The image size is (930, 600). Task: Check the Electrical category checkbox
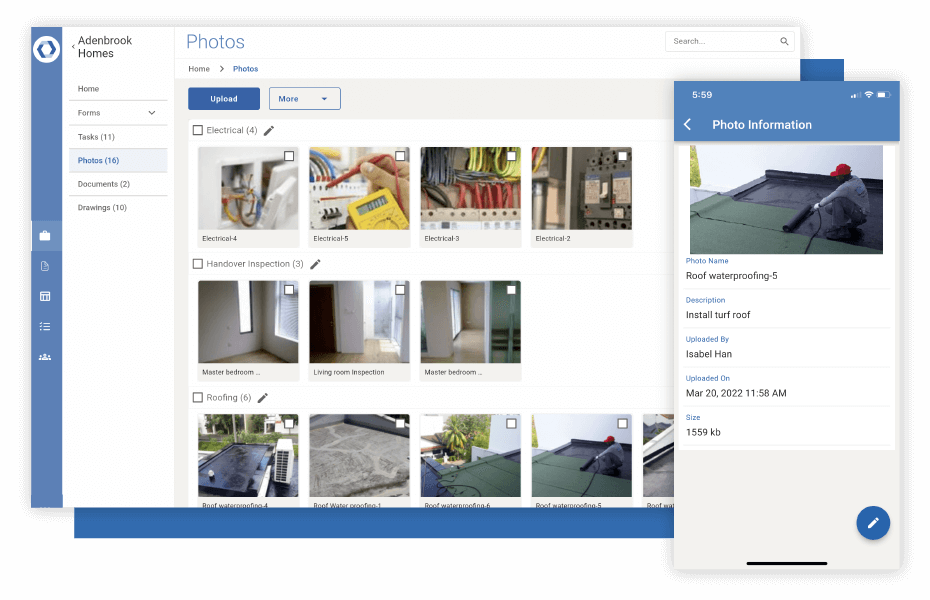click(x=197, y=130)
